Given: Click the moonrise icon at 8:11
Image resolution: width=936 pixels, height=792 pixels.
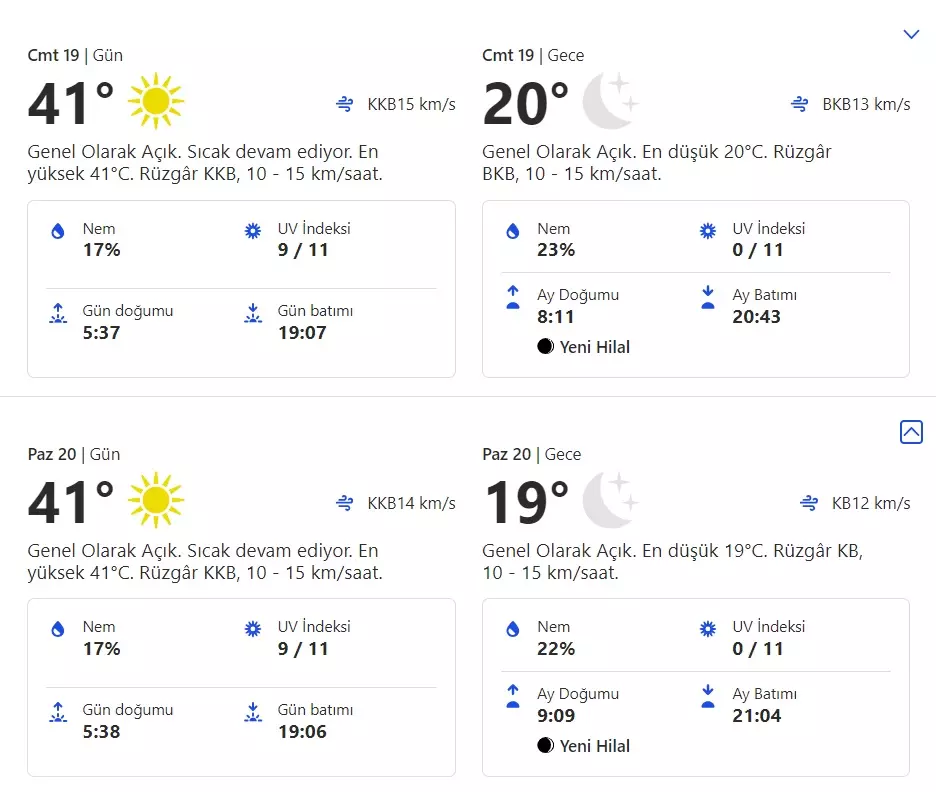Looking at the screenshot, I should pos(513,297).
